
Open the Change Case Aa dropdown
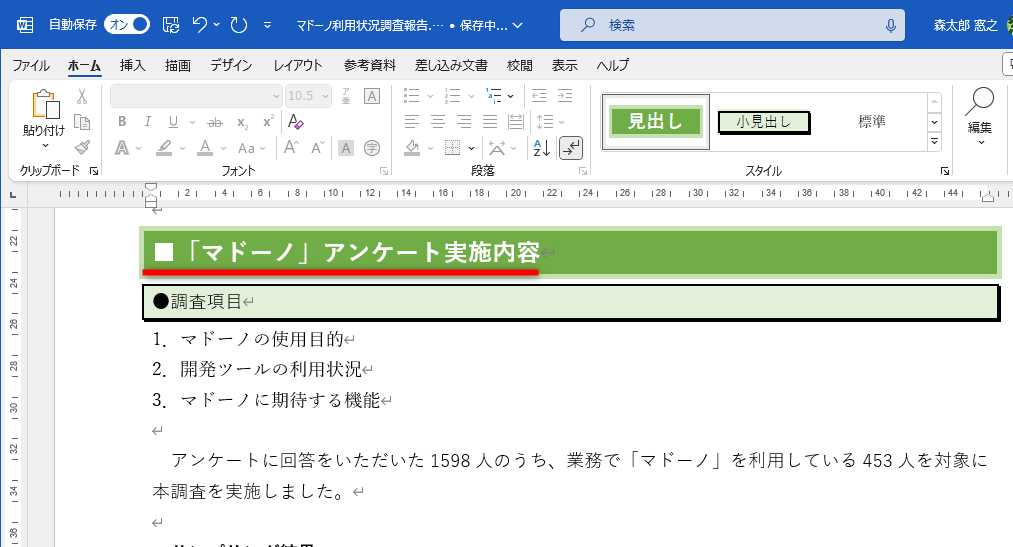(x=251, y=148)
